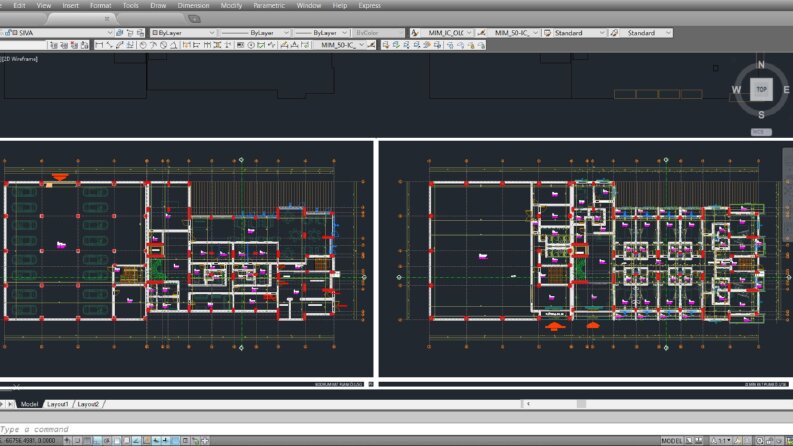Open the Dimension menu

pyautogui.click(x=193, y=6)
